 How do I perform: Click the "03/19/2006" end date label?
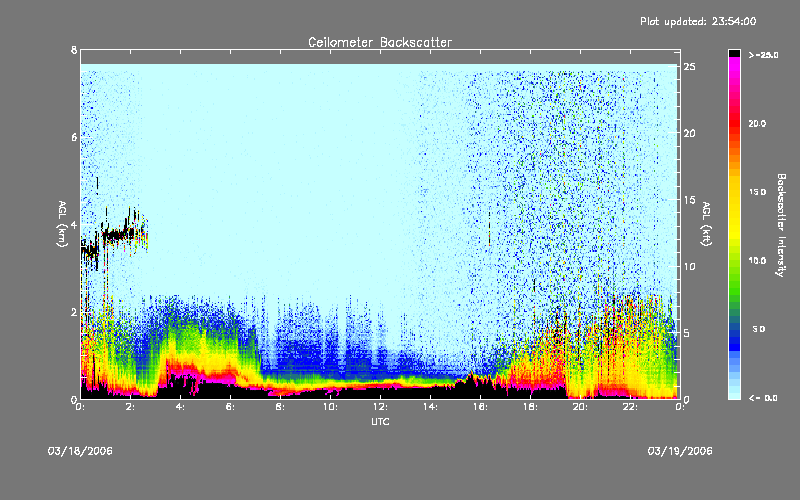(x=680, y=451)
